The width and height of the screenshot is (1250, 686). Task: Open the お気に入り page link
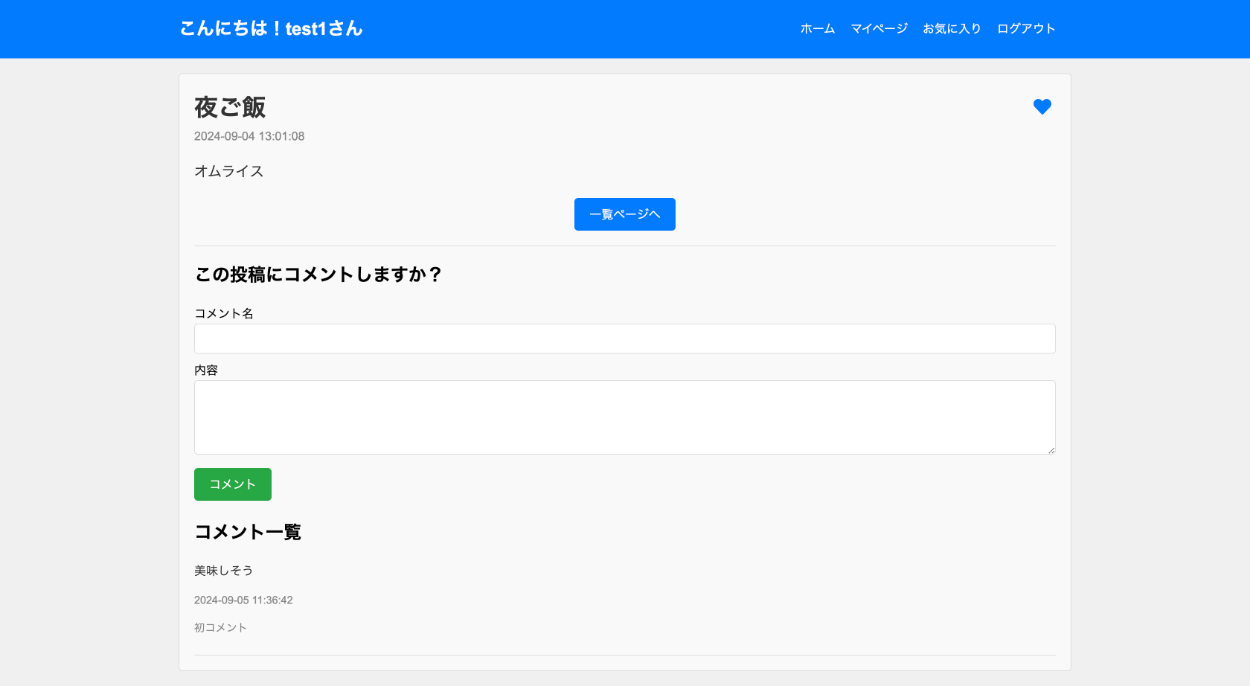(x=952, y=29)
